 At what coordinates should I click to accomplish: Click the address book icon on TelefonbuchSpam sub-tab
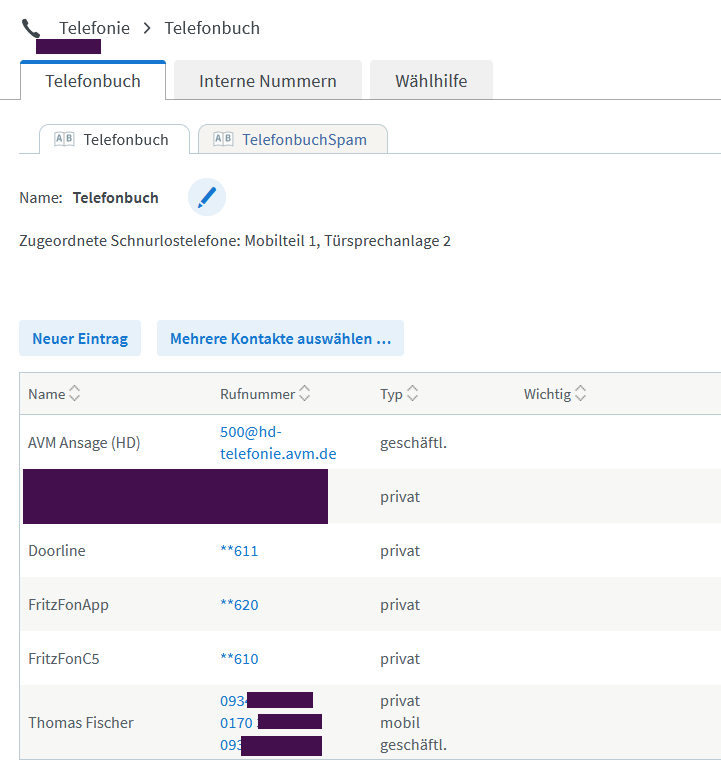point(223,139)
